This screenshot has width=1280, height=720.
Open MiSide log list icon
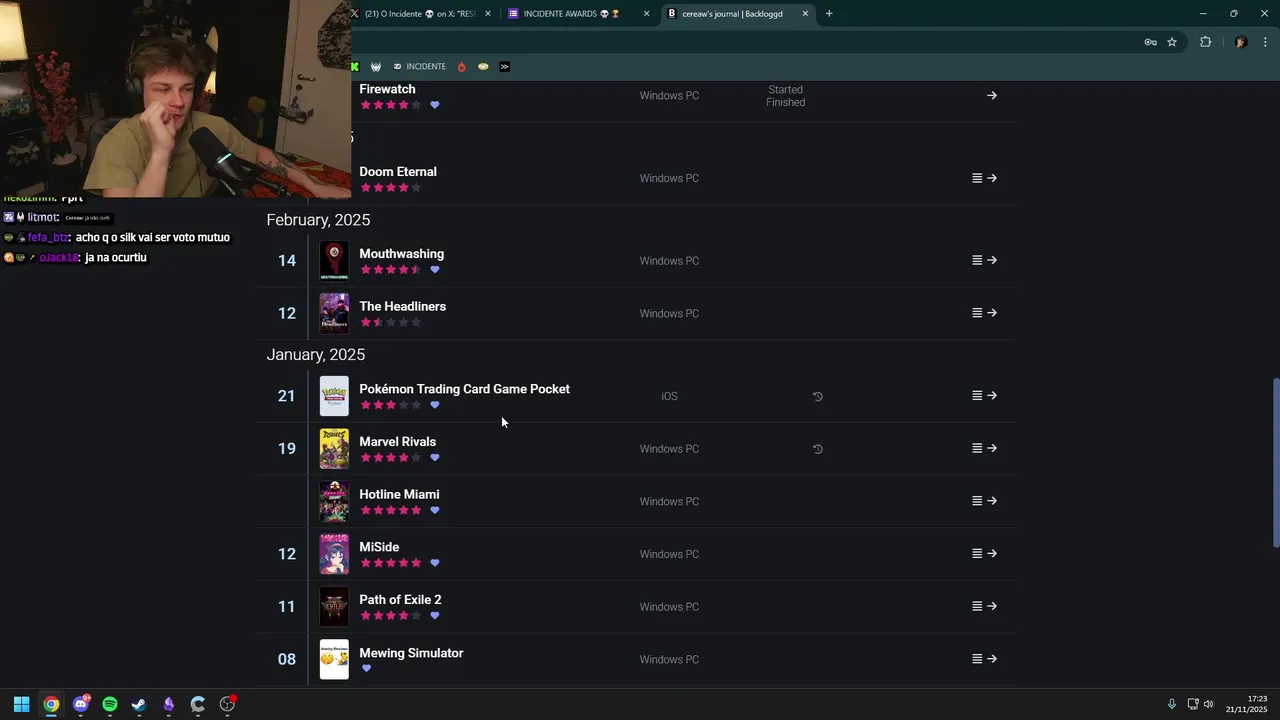977,554
